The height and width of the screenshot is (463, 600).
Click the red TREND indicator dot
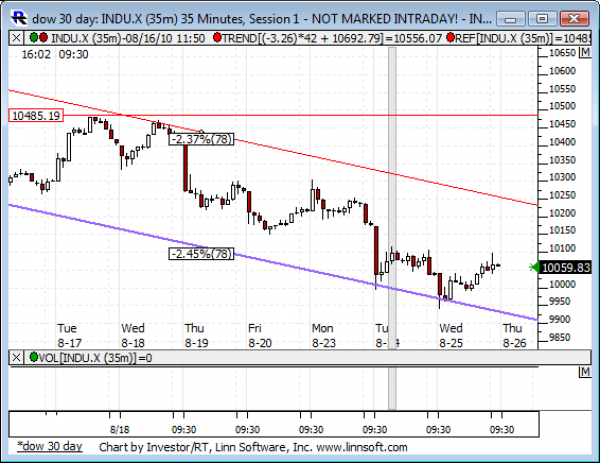tap(217, 37)
